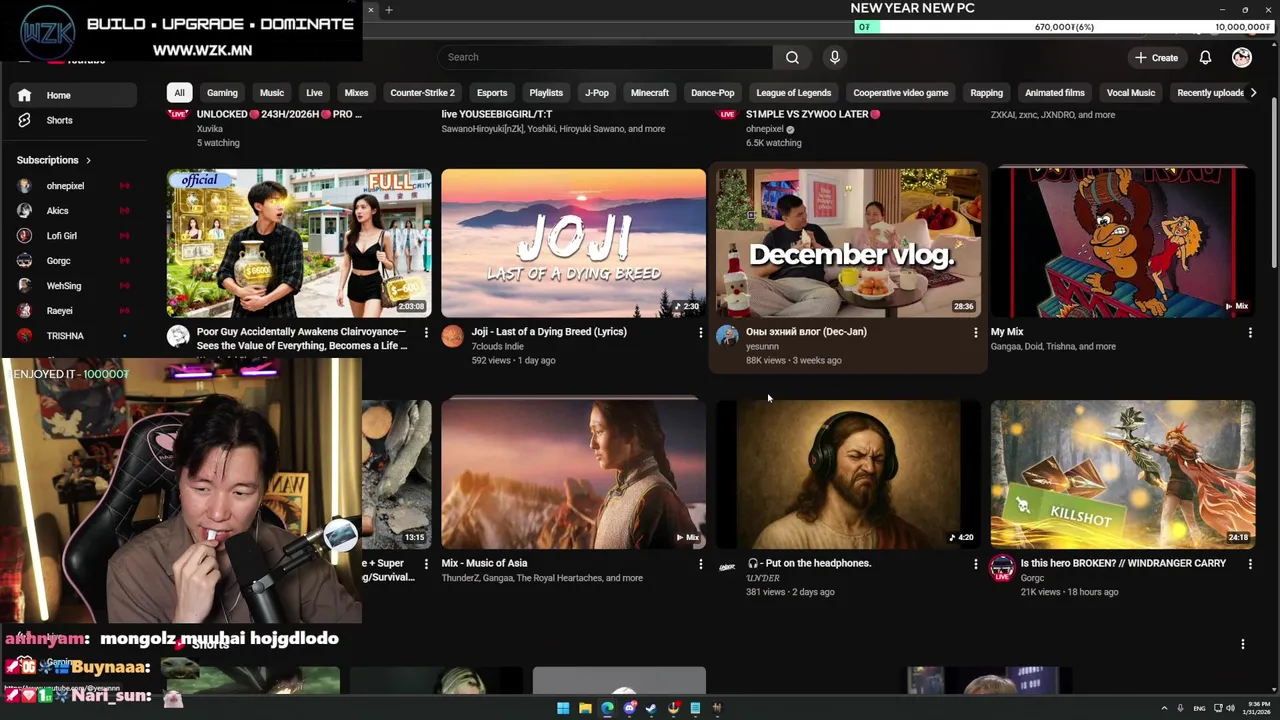Open File Explorer from taskbar
This screenshot has height=720, width=1280.
[585, 708]
